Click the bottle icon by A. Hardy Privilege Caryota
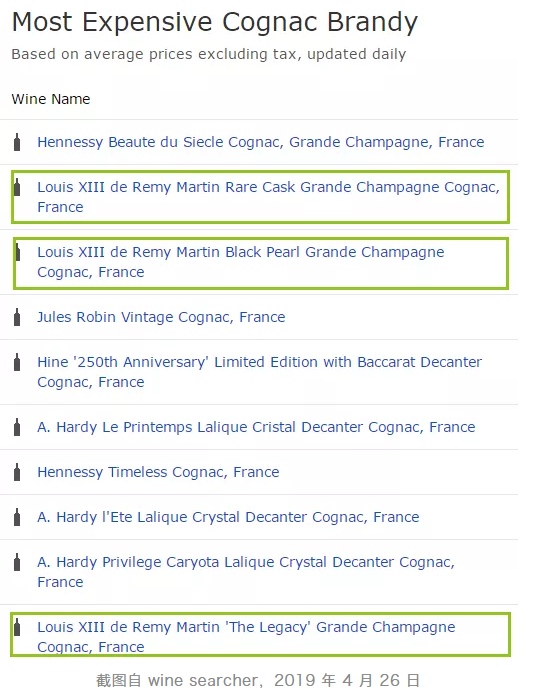Screen dimensions: 555x698 pos(17,562)
